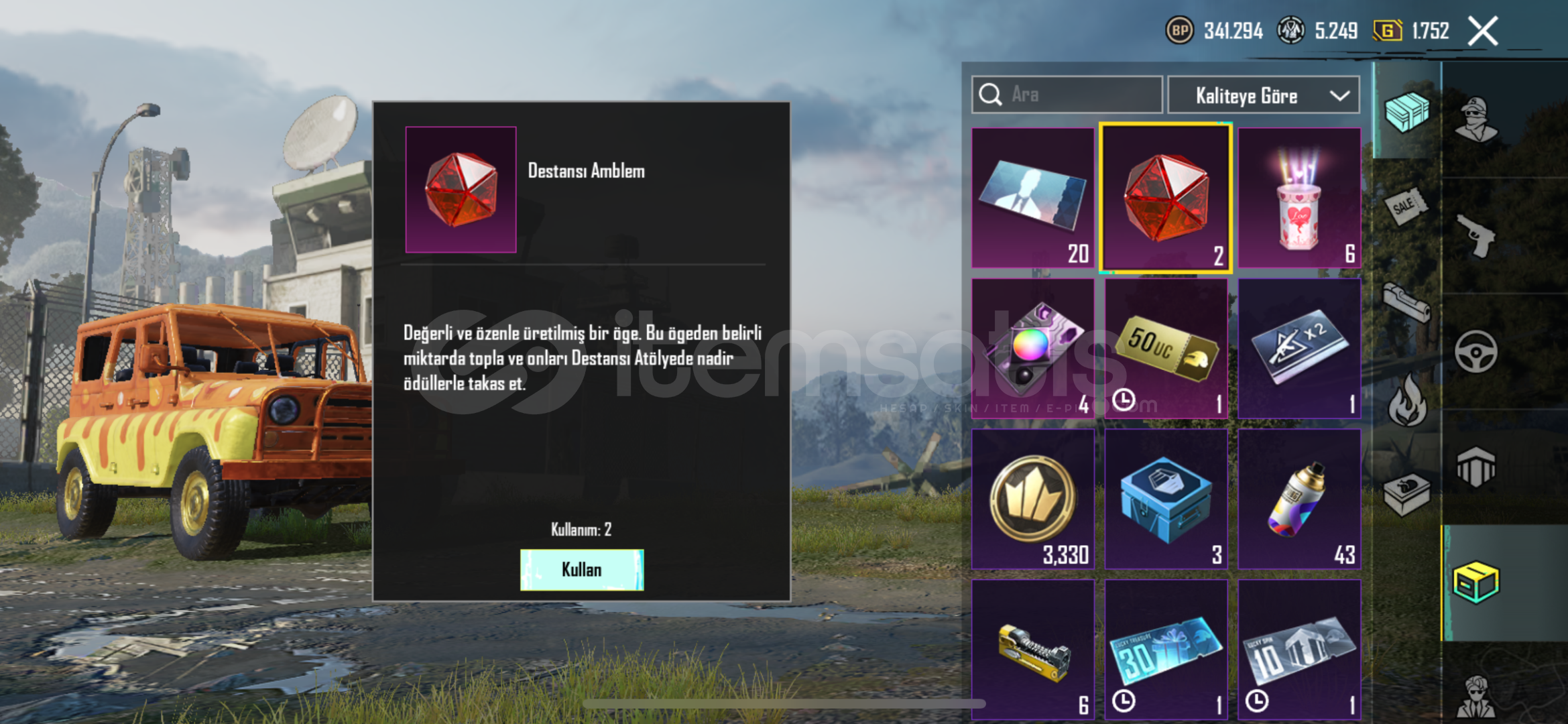Select the blue supply crate item
The width and height of the screenshot is (1568, 724).
(1166, 499)
